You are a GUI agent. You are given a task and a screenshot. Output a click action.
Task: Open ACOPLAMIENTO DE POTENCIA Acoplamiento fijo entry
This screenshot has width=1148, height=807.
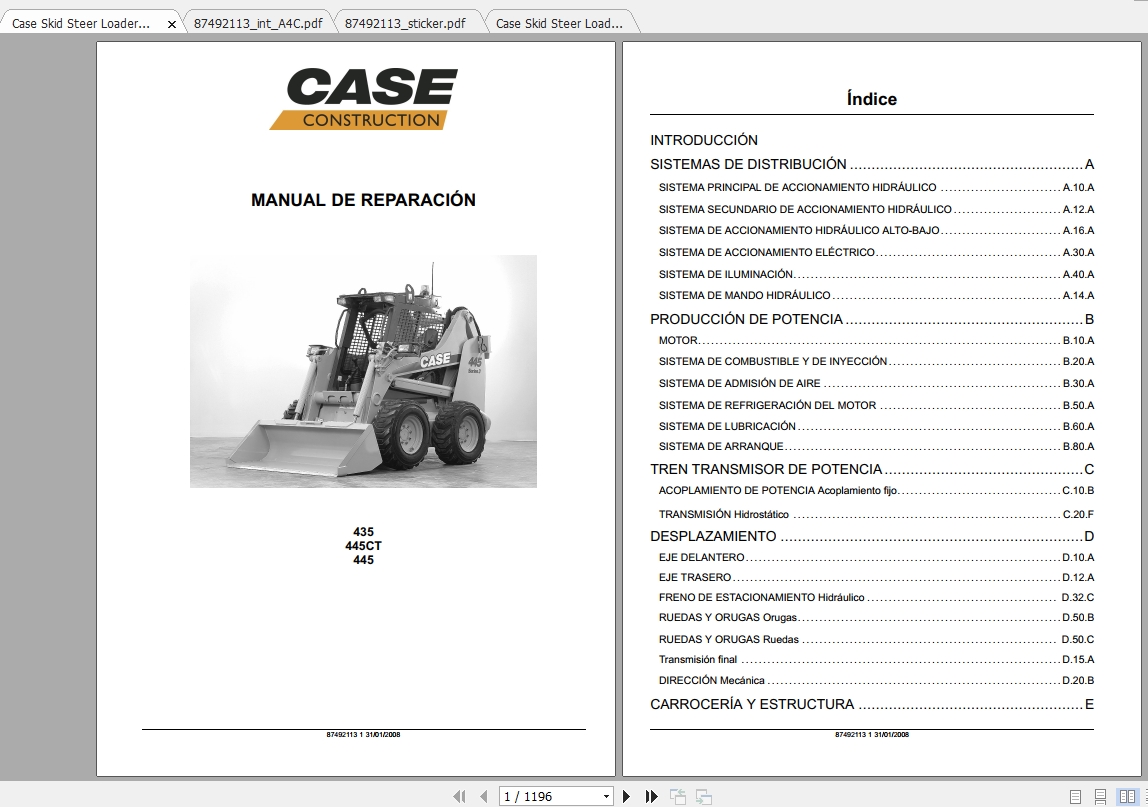[876, 491]
